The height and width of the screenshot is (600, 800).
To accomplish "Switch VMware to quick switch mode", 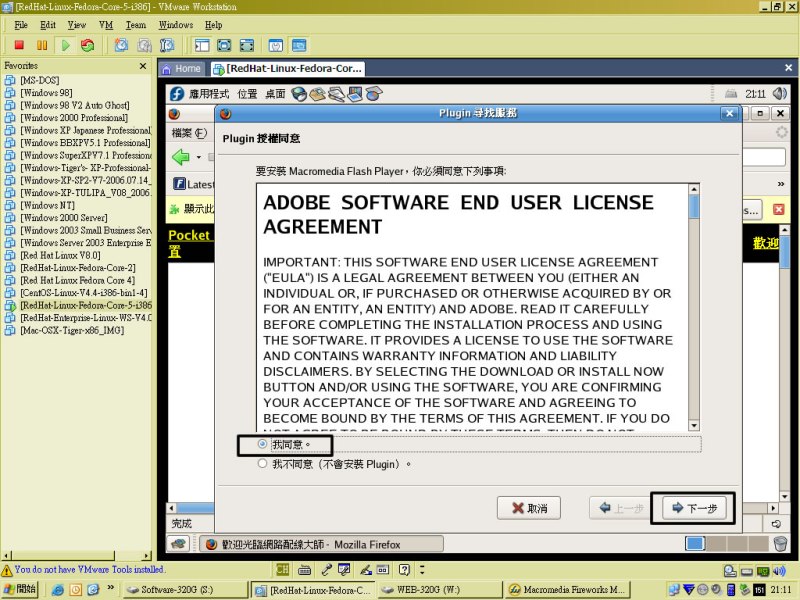I will pos(224,45).
